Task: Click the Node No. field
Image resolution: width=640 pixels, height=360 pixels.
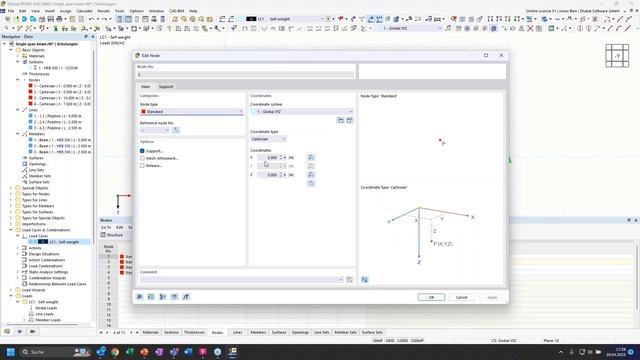Action: (x=245, y=75)
